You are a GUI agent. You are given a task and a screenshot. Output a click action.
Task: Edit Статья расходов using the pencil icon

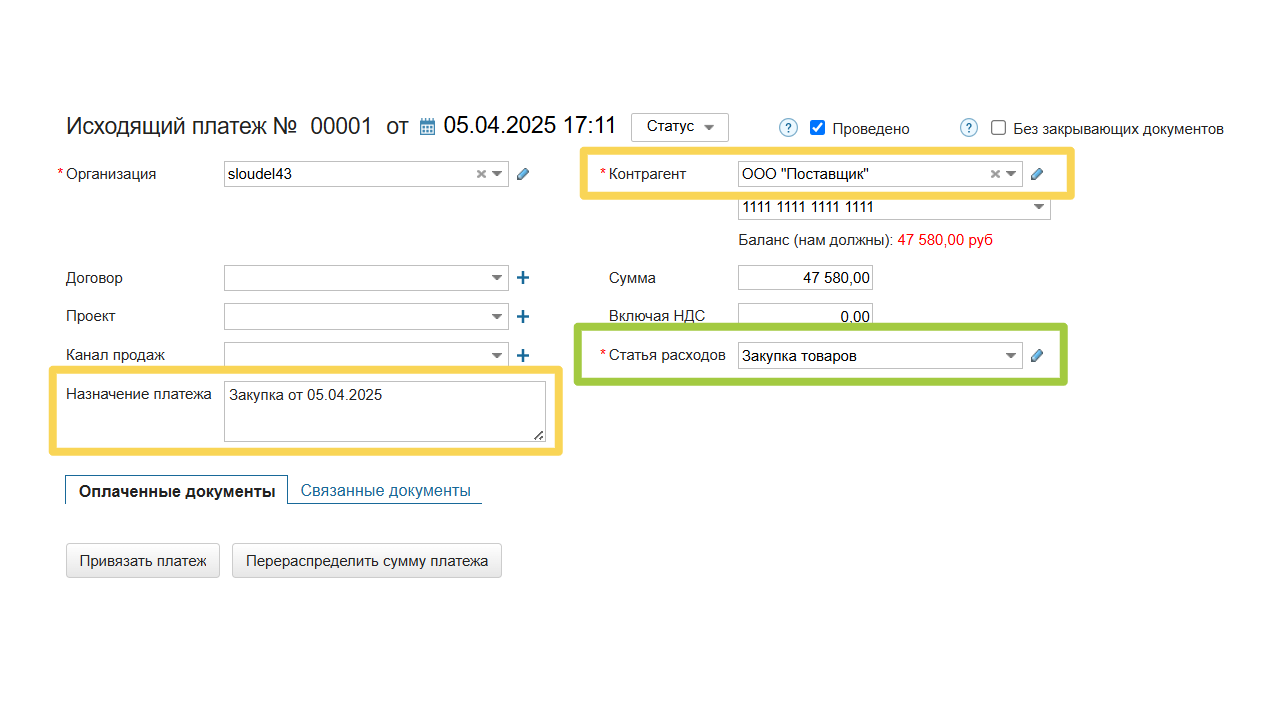[1037, 356]
